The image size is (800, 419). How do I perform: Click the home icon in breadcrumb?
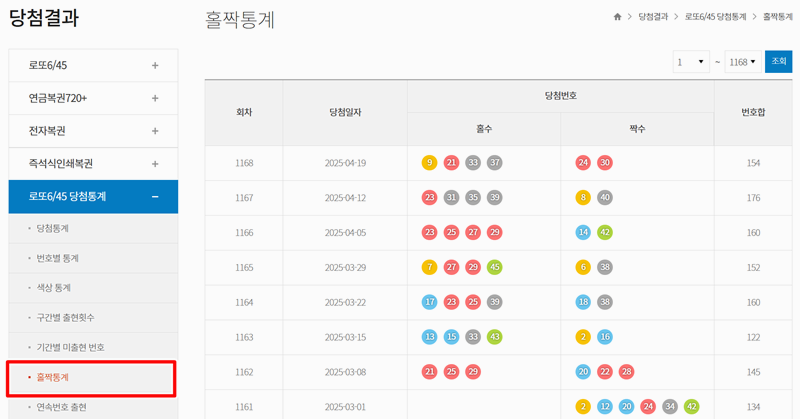pyautogui.click(x=617, y=17)
